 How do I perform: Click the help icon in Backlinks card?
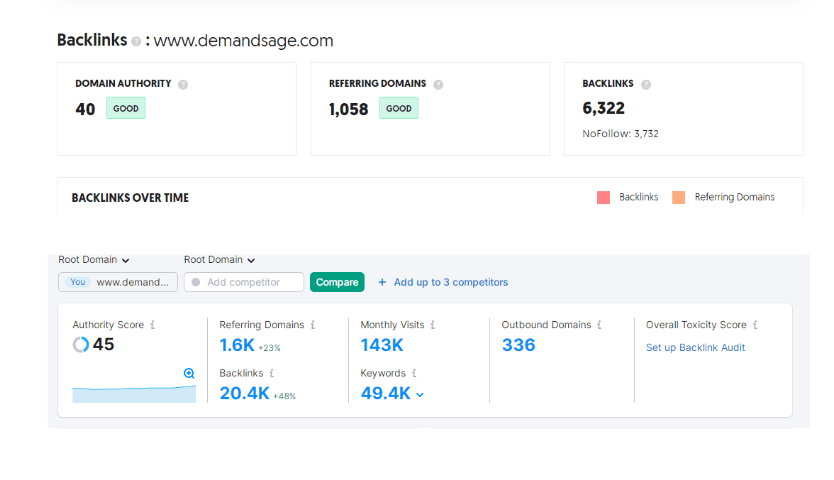pyautogui.click(x=646, y=85)
